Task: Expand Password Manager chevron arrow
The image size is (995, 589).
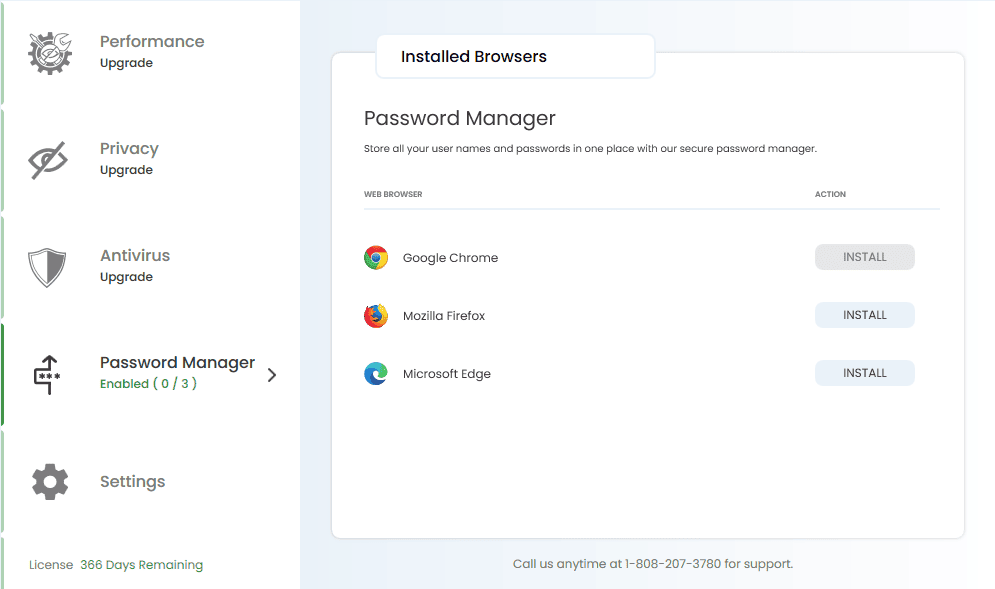Action: point(272,375)
